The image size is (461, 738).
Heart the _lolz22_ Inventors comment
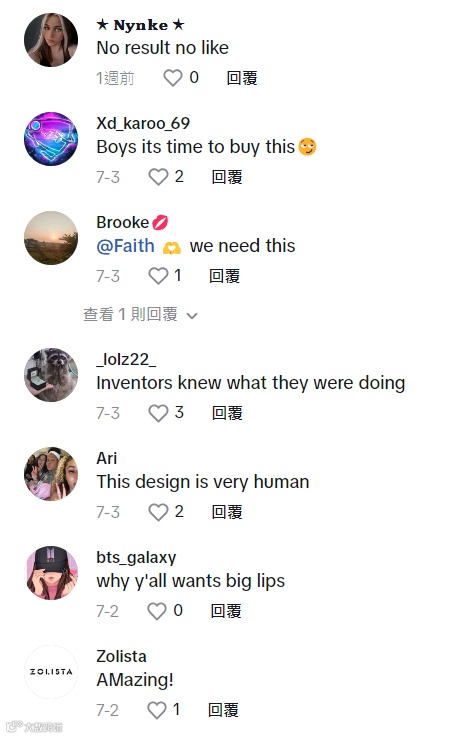click(x=158, y=413)
